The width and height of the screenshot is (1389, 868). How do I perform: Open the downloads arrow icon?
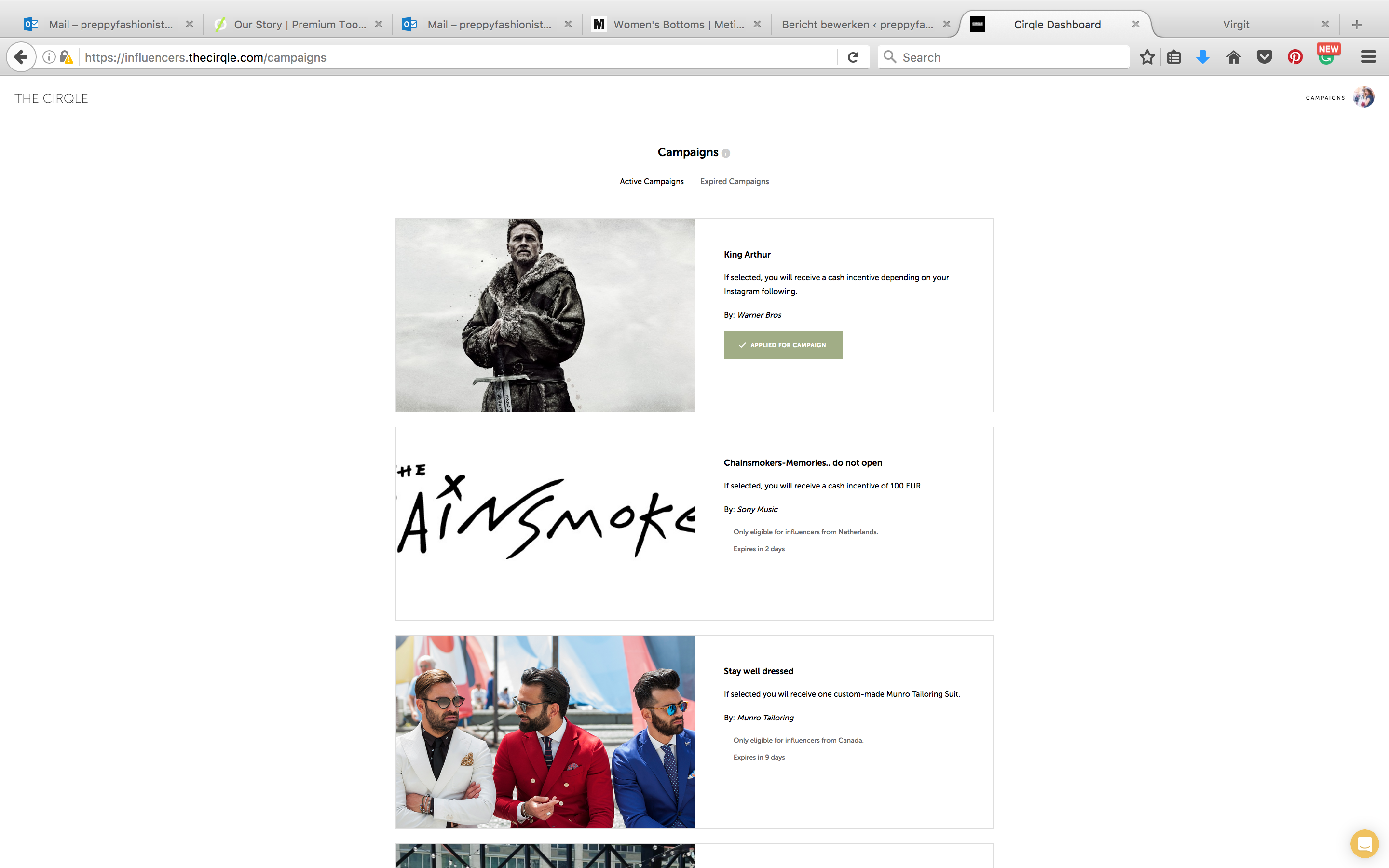point(1202,57)
